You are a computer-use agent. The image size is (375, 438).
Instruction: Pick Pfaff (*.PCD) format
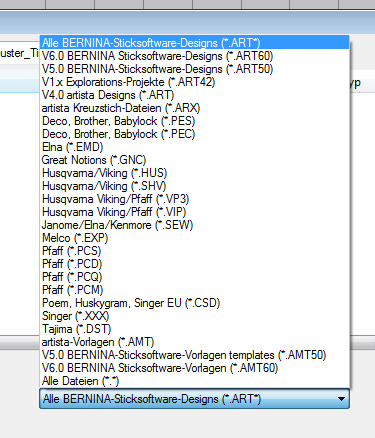tap(195, 264)
